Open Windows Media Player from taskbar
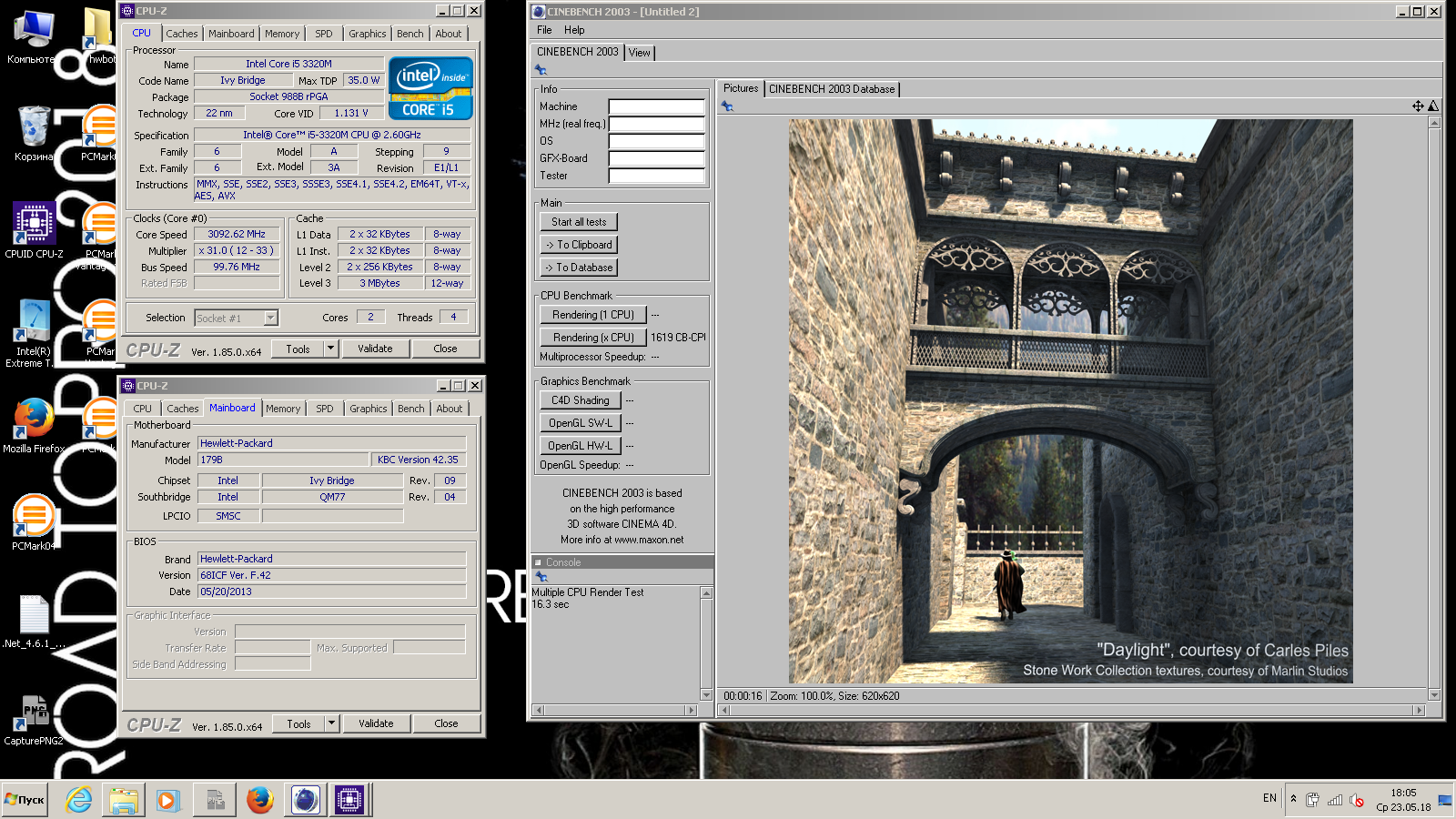 pos(167,800)
